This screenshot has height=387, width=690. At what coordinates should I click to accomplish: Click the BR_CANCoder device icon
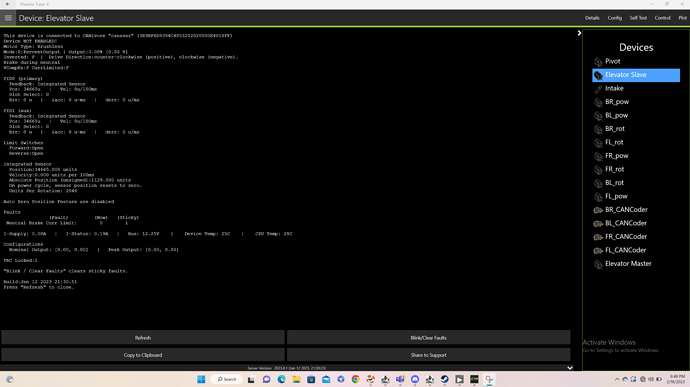598,210
